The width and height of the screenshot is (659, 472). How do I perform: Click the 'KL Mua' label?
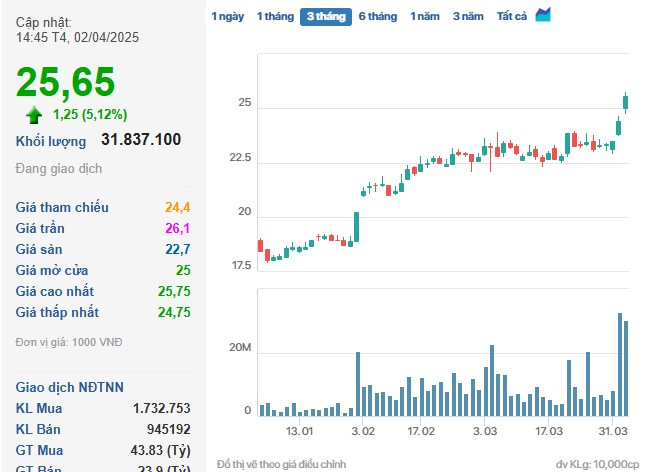[x=39, y=408]
